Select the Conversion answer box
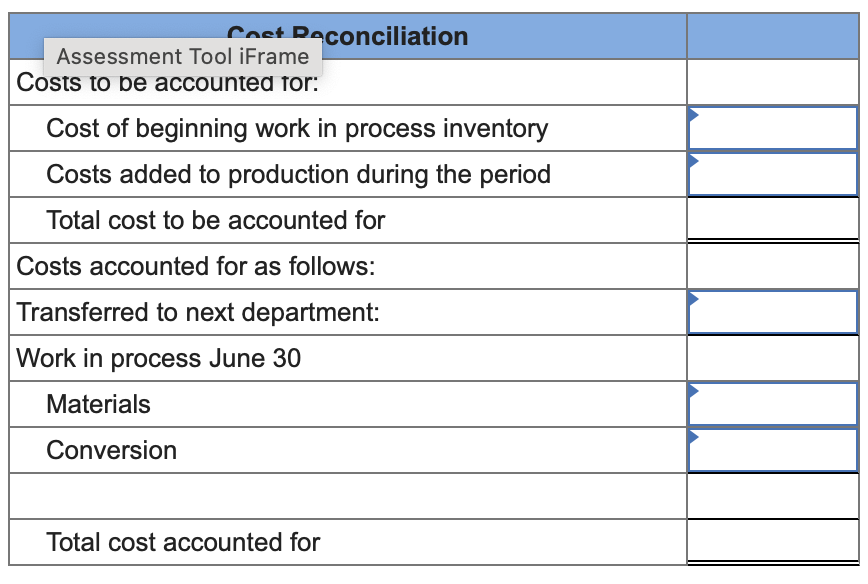This screenshot has width=868, height=584. [775, 450]
